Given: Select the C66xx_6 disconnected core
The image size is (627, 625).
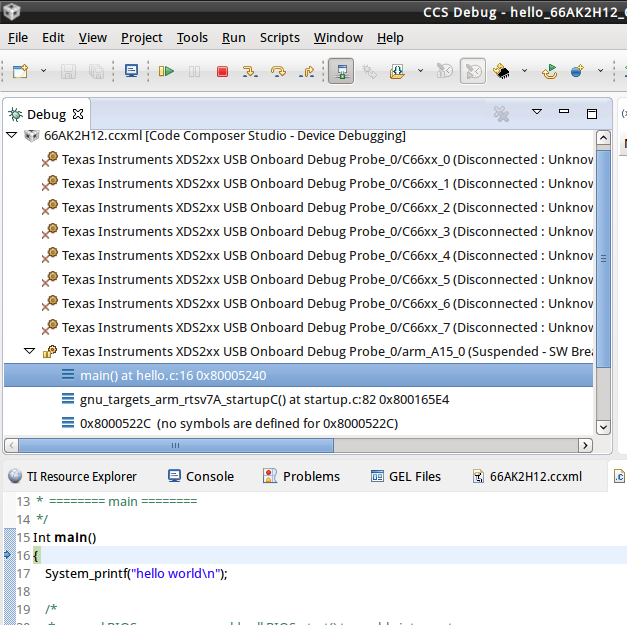Looking at the screenshot, I should pos(318,304).
